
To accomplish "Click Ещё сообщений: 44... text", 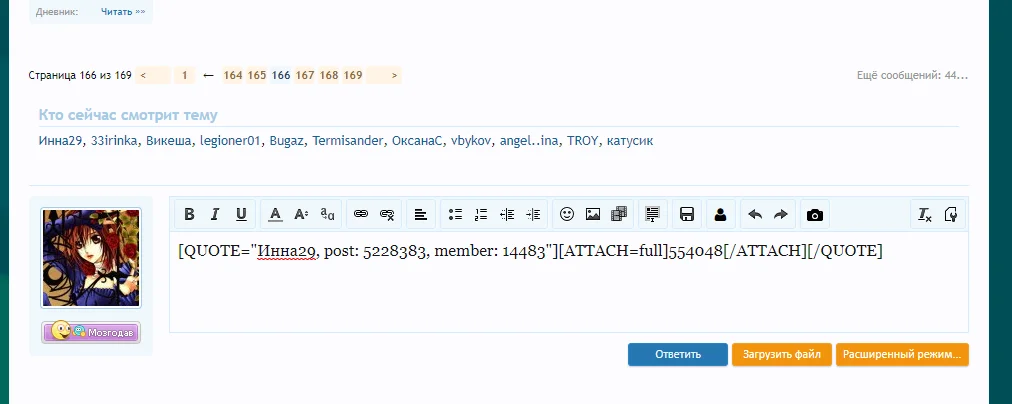I will pyautogui.click(x=912, y=76).
